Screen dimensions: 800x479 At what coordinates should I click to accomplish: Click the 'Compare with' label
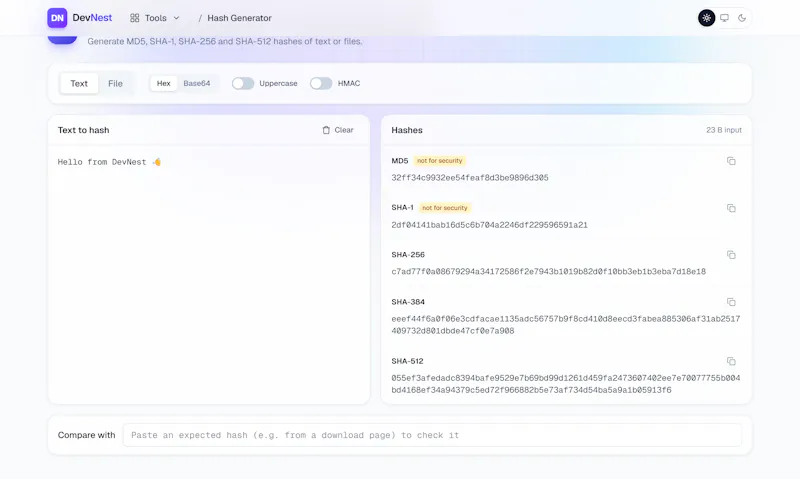[x=86, y=435]
